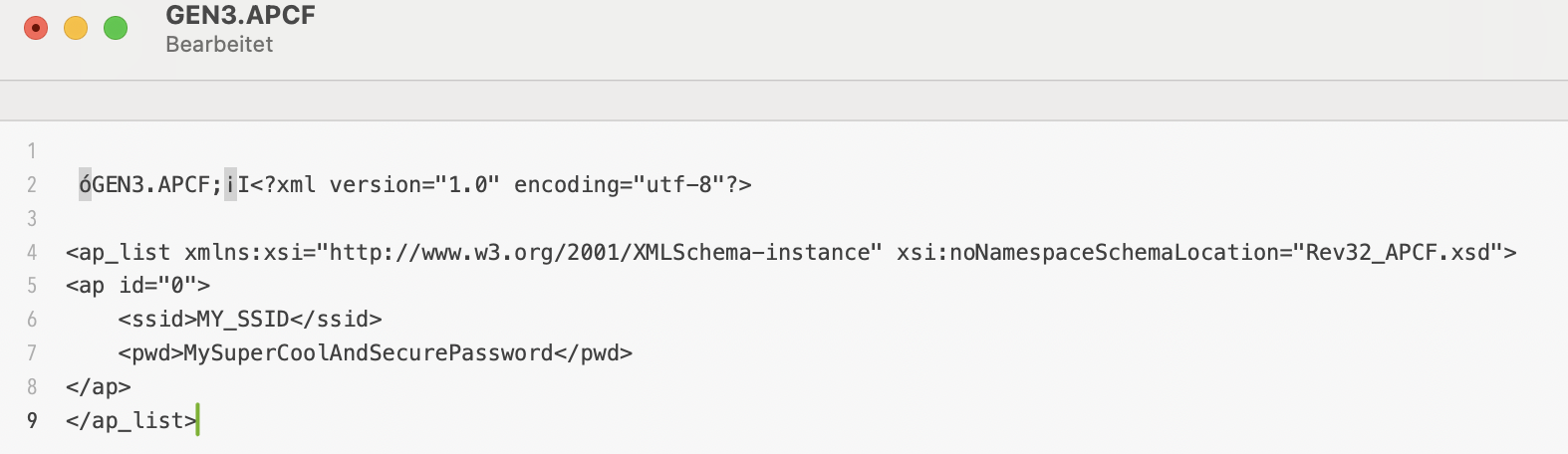Click the closing </ap_list> tag
Image resolution: width=1568 pixels, height=454 pixels.
(131, 421)
